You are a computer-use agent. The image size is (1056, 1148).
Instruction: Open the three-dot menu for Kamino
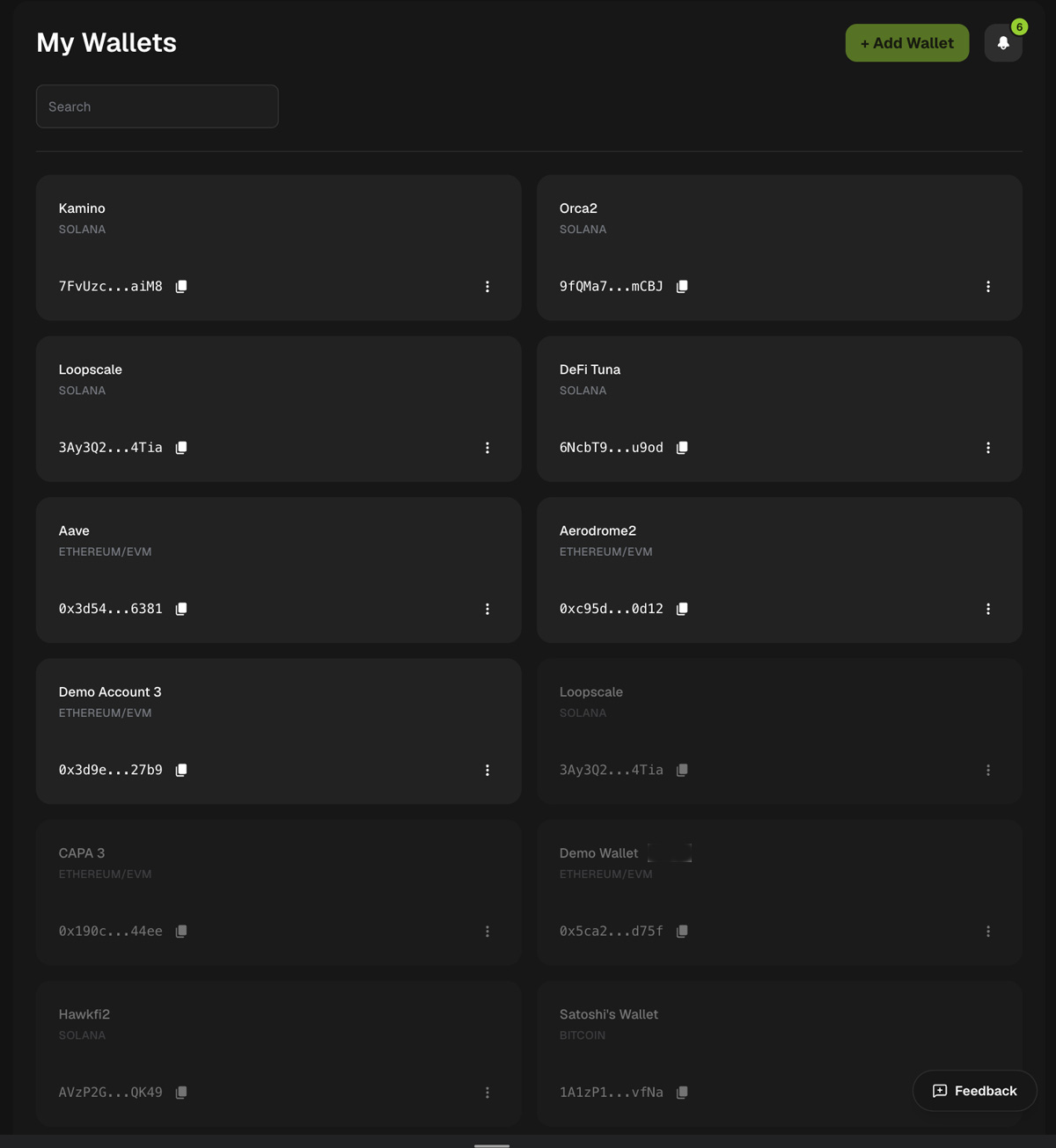pyautogui.click(x=488, y=287)
